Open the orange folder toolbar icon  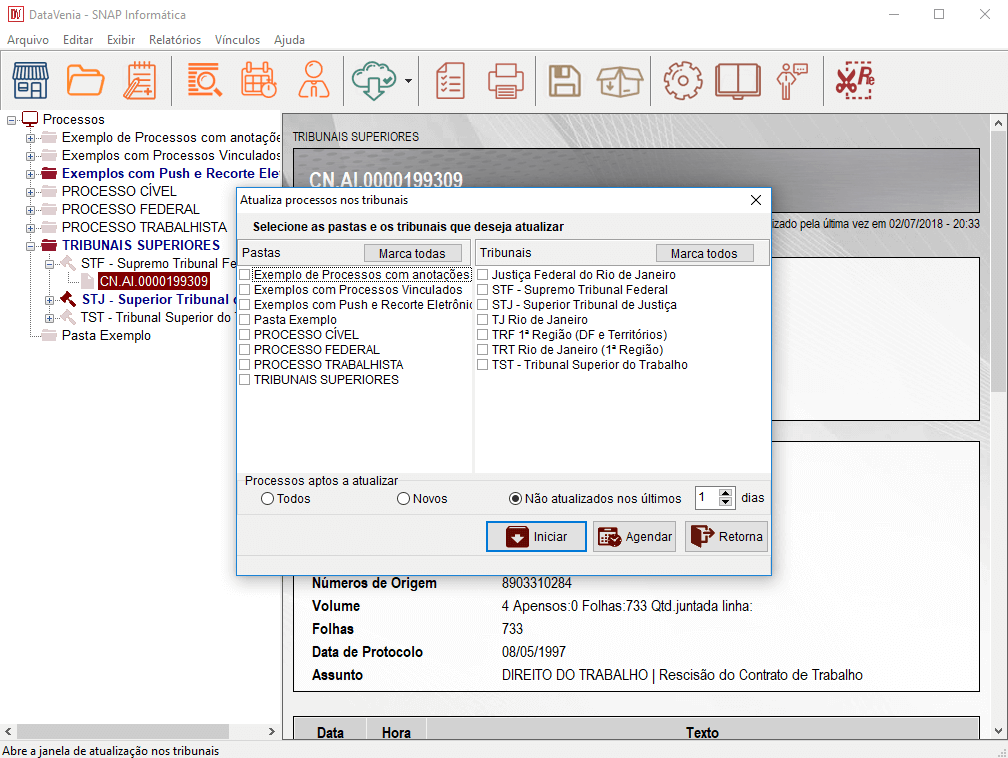tap(86, 80)
